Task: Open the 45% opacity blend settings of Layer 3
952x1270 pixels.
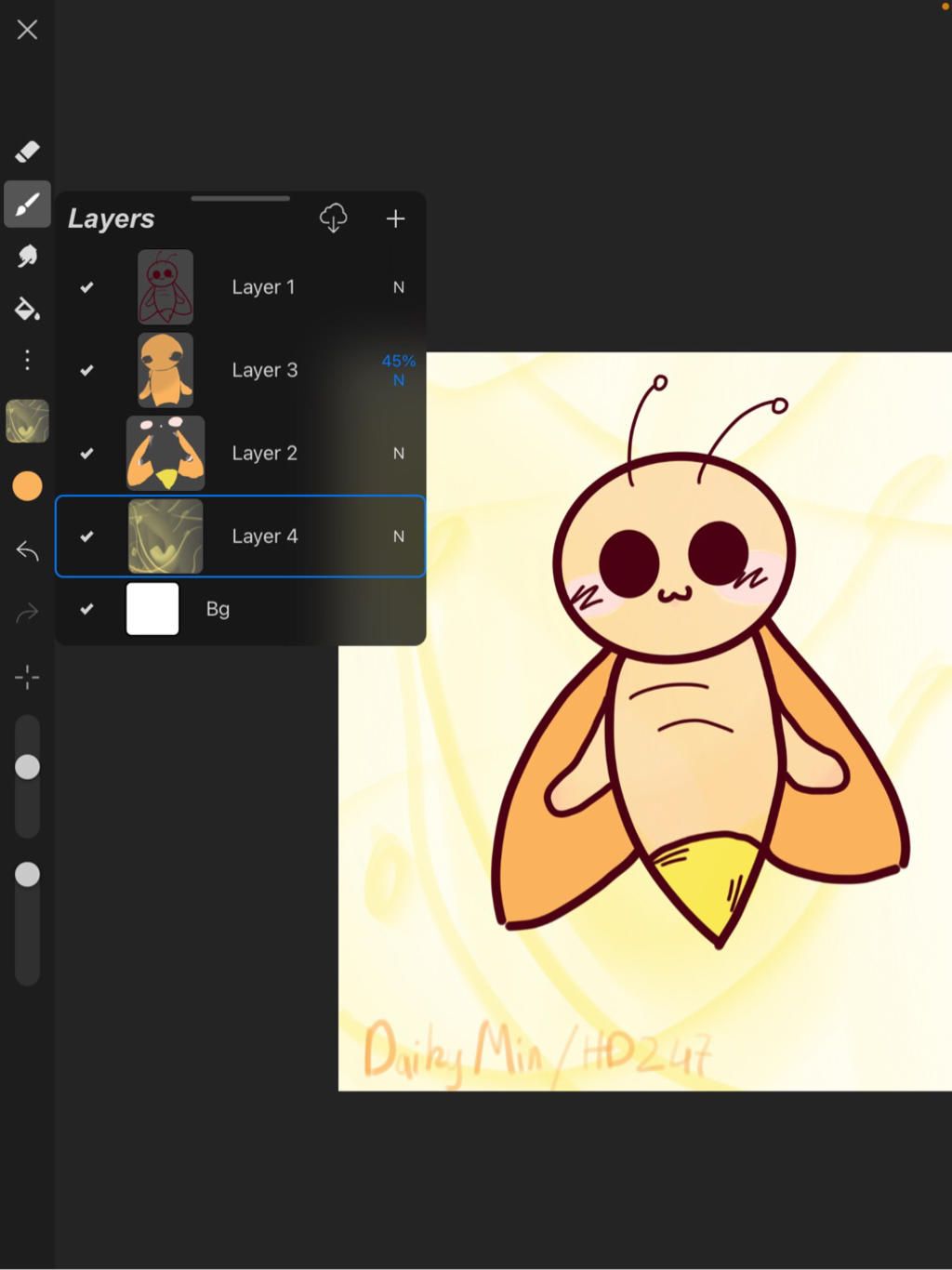Action: (399, 370)
